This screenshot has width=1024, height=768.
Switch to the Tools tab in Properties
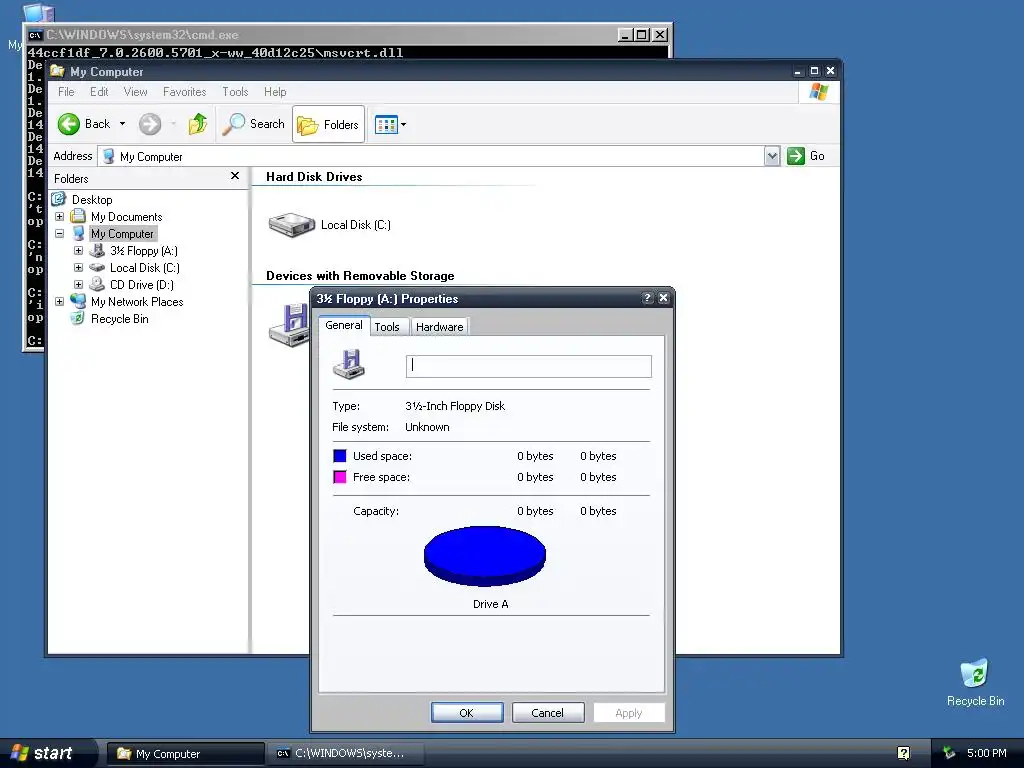point(387,327)
